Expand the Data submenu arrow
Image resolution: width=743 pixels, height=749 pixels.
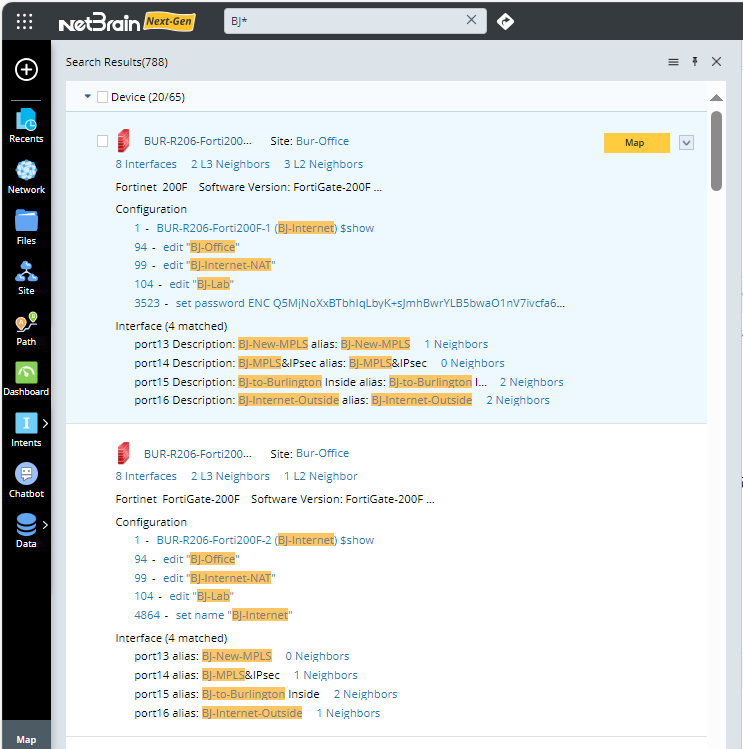point(45,524)
